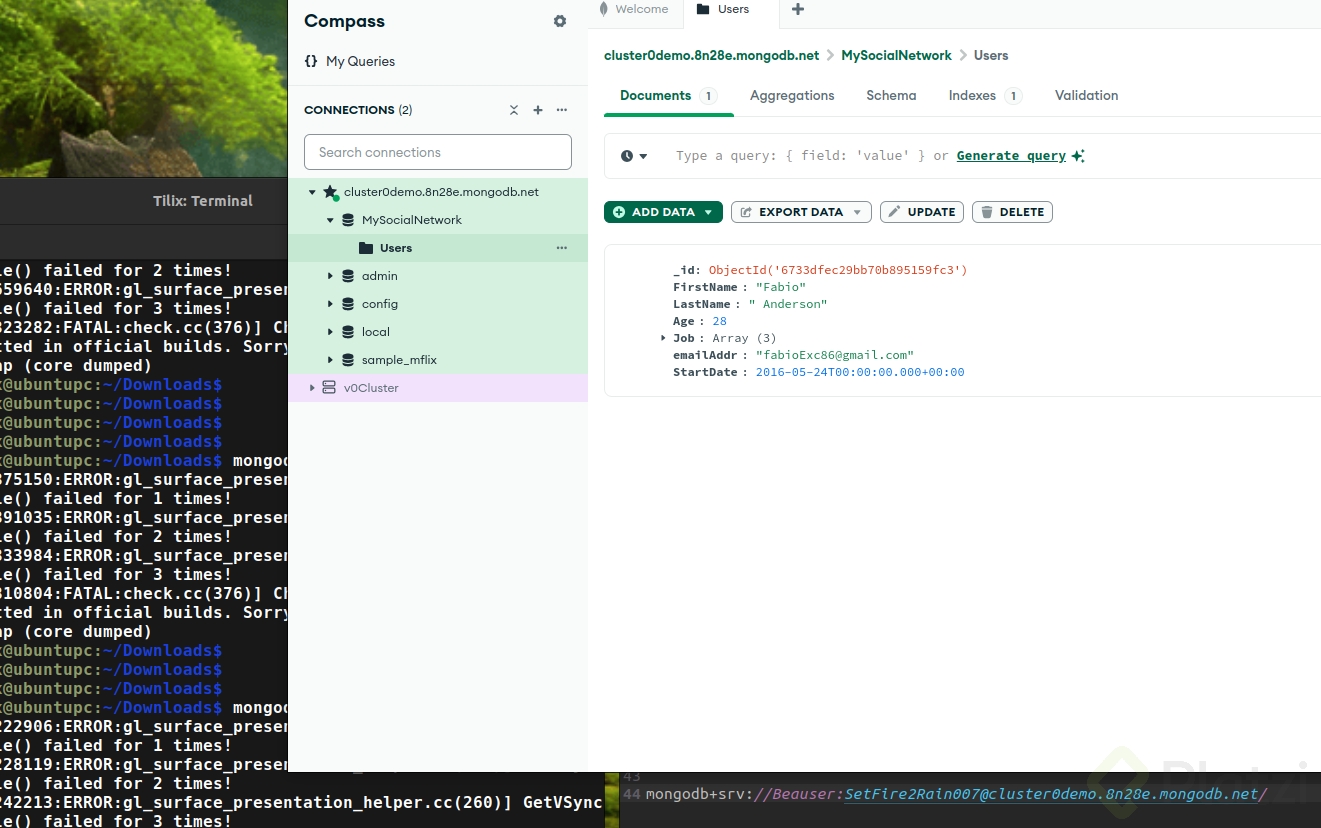Open My Queries curly braces icon
This screenshot has height=828, width=1321.
[311, 61]
